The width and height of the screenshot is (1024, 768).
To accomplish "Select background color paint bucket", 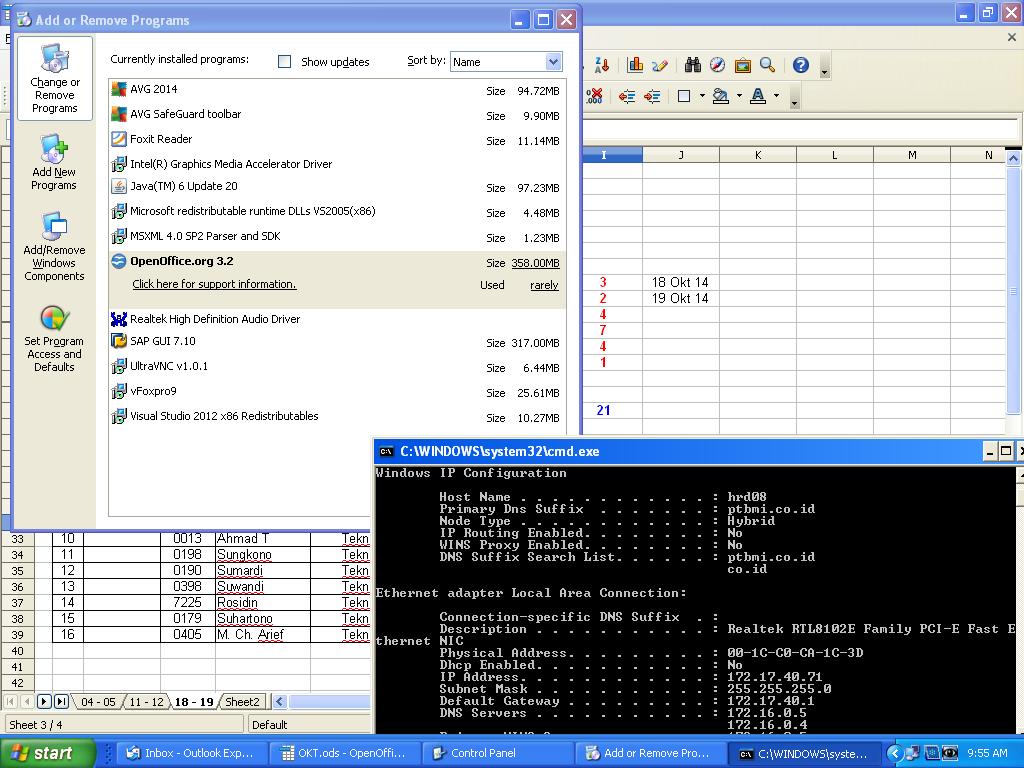I will point(720,96).
